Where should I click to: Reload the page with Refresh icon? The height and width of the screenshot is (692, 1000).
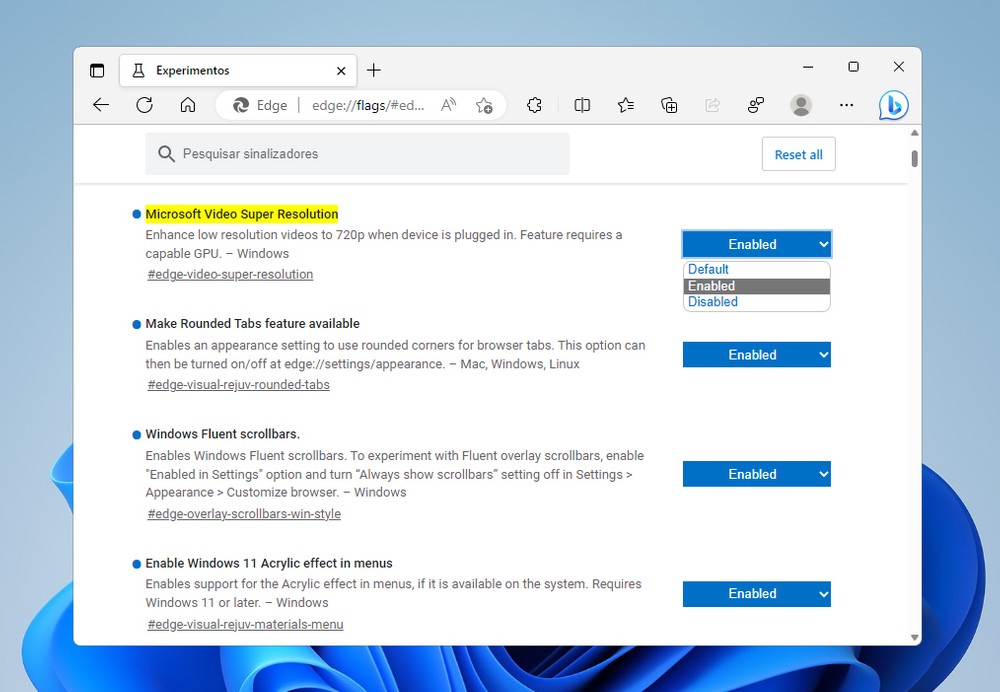(x=144, y=105)
